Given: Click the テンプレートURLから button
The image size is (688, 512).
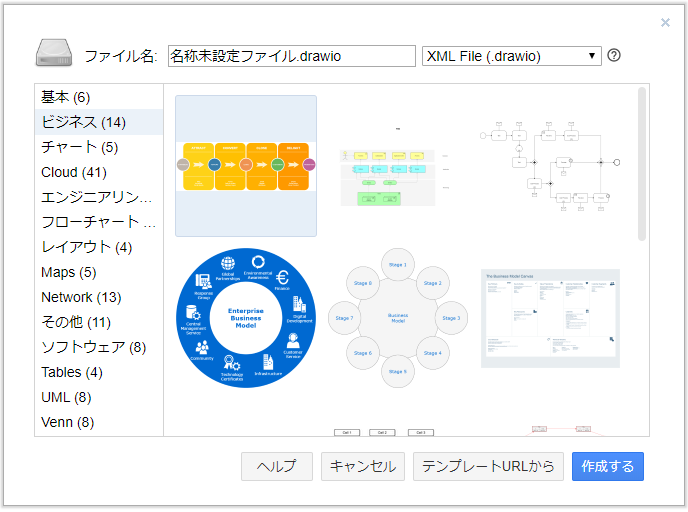Looking at the screenshot, I should point(488,466).
